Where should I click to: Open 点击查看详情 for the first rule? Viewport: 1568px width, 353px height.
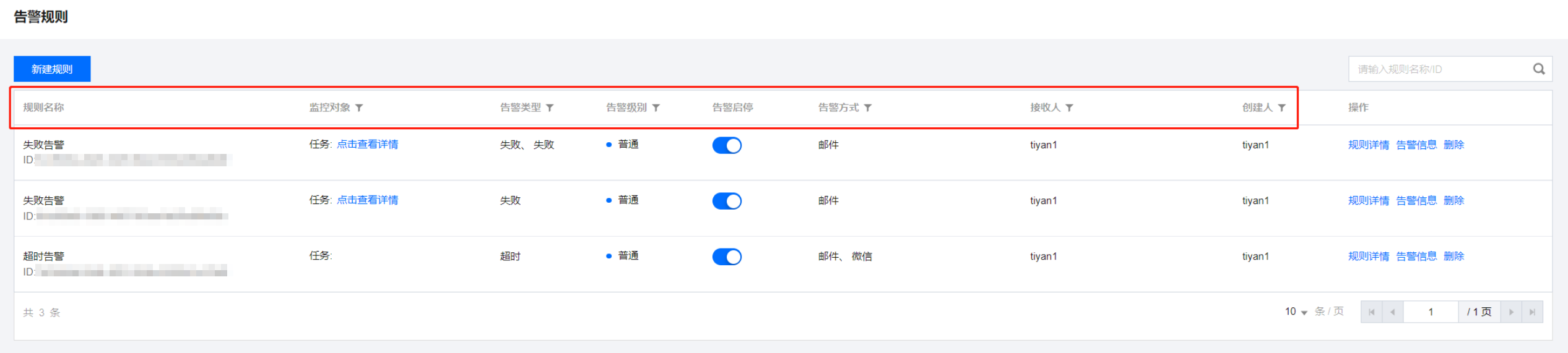(367, 145)
